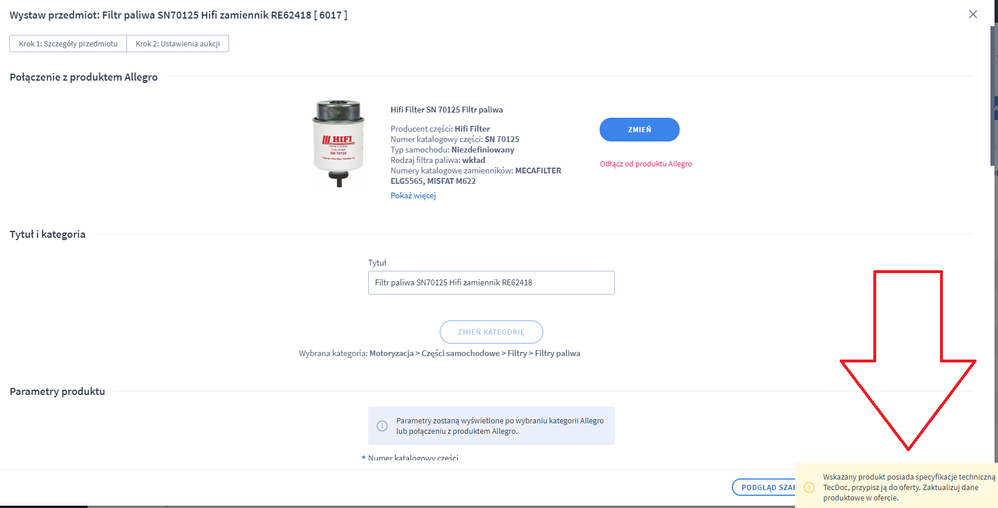Click the Hifi Filter SN 70125 product name

pos(446,109)
